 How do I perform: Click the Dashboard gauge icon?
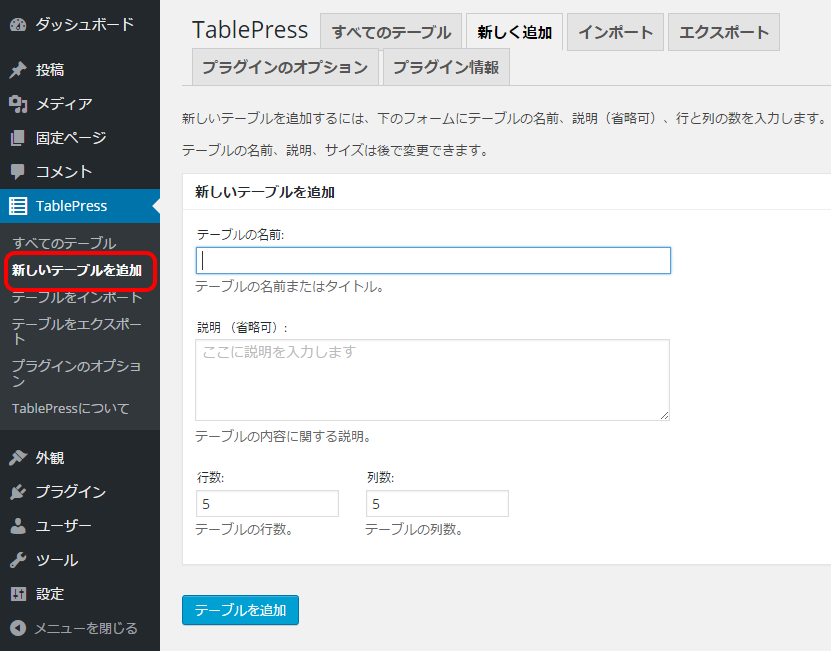coord(18,24)
